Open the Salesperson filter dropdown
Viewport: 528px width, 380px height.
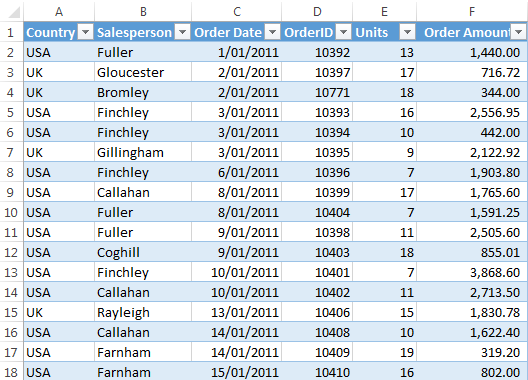pyautogui.click(x=183, y=32)
